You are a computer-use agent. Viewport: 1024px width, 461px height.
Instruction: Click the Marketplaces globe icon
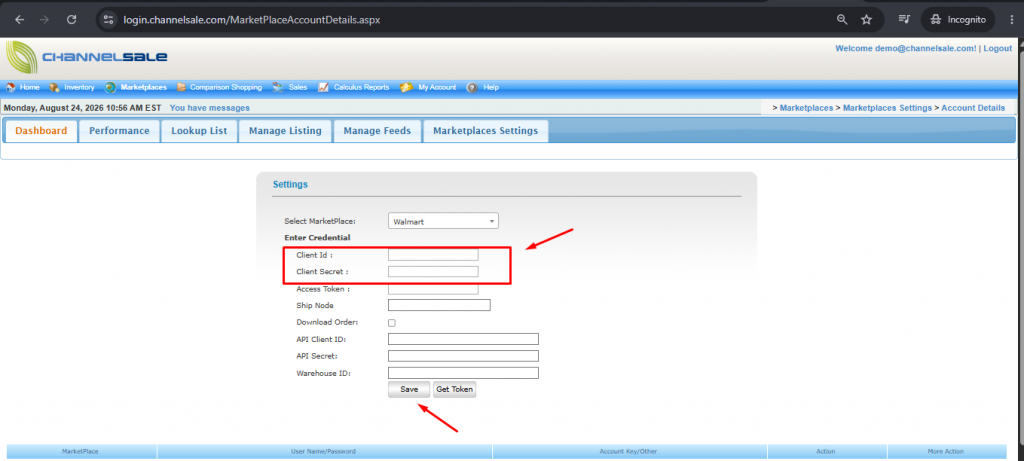coord(111,87)
